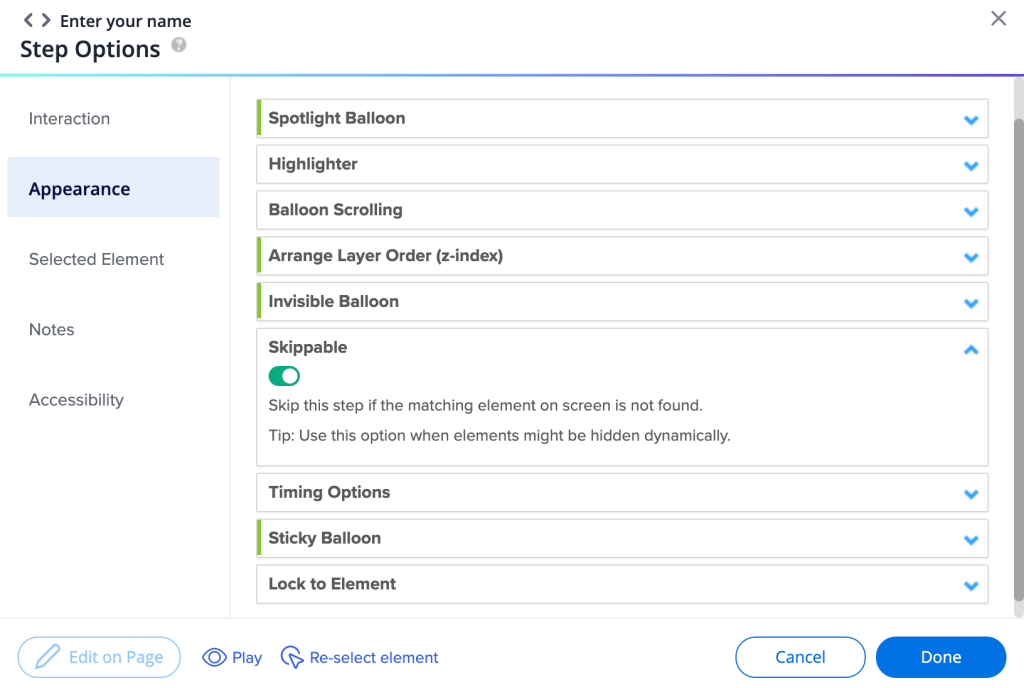
Task: Switch to the Selected Element tab
Action: 96,259
